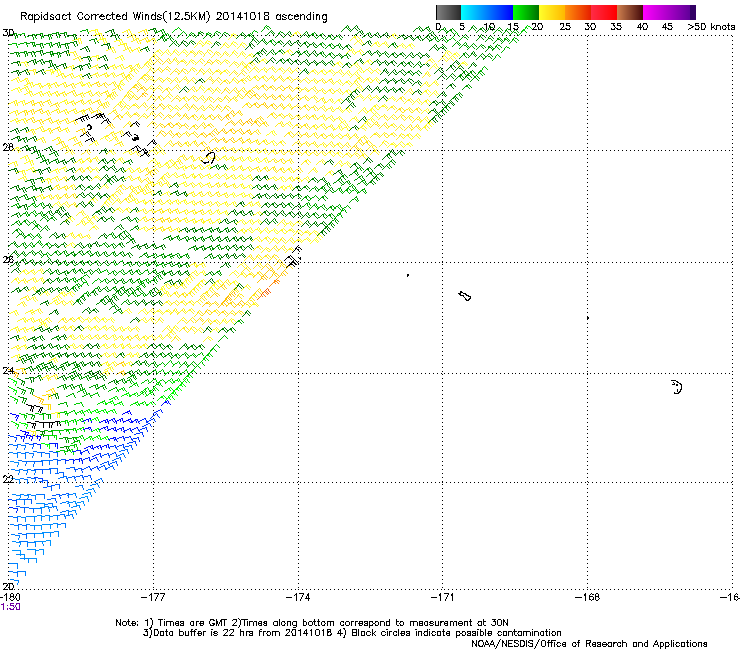740x650 pixels.
Task: Click the NOAA/NESDIS credit text
Action: click(x=589, y=644)
